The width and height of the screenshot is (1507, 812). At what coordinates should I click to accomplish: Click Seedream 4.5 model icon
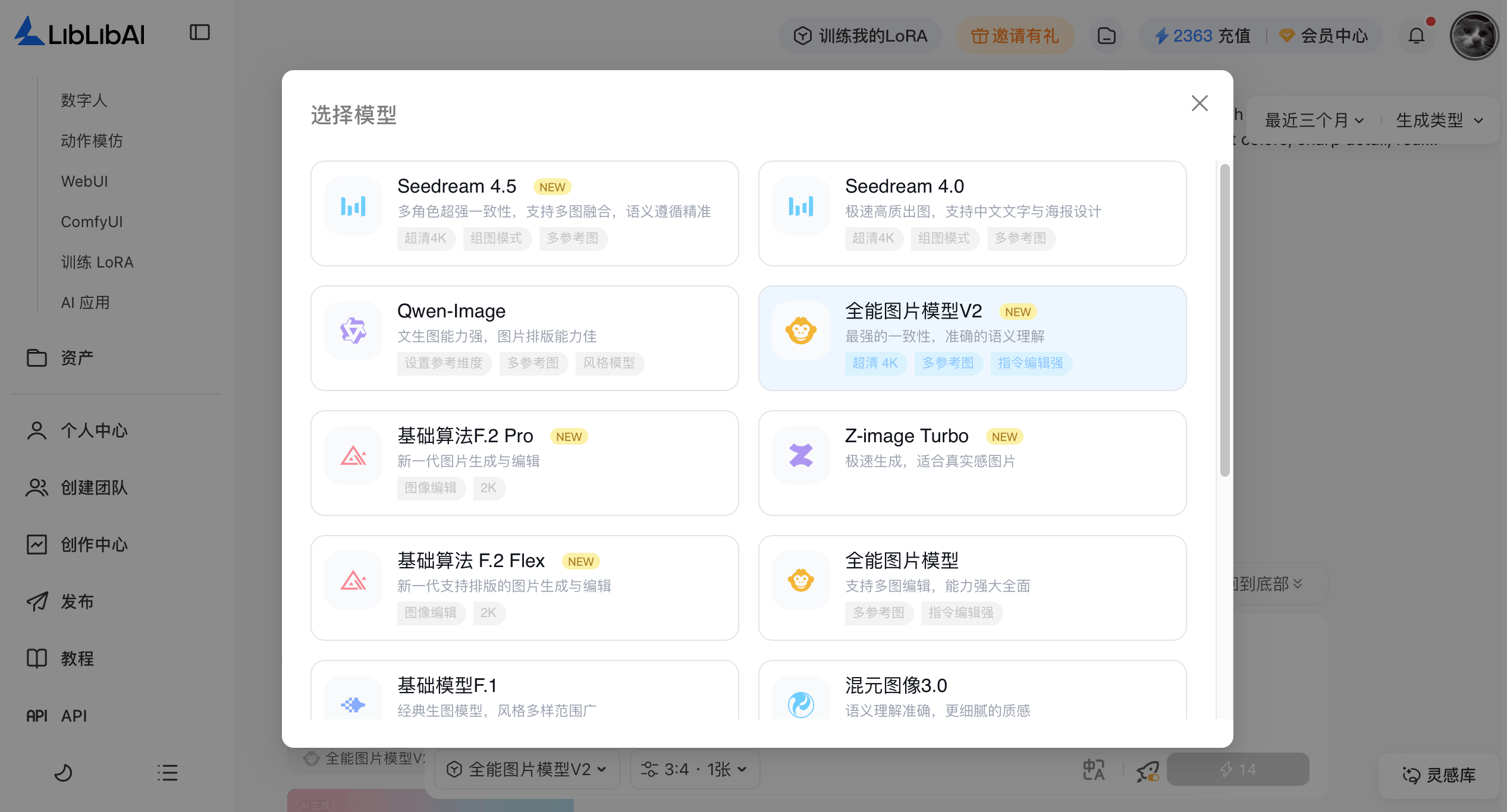point(353,206)
